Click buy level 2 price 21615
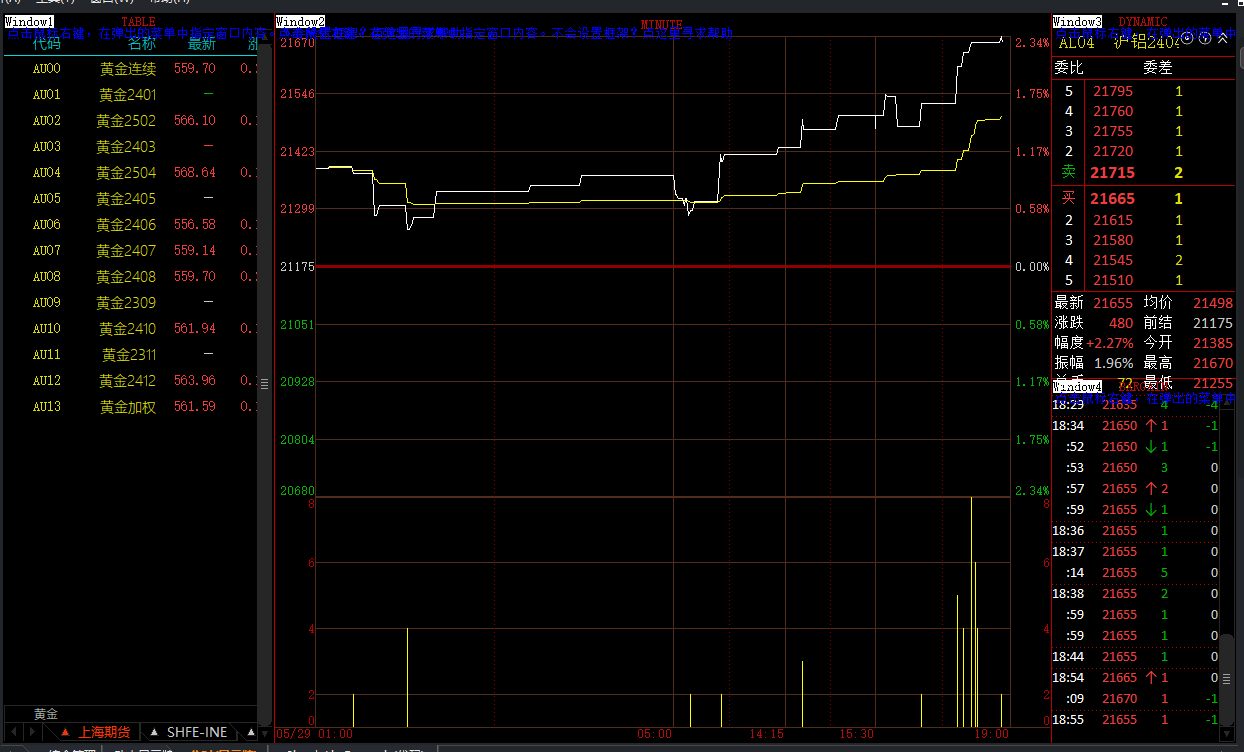1244x752 pixels. [x=1113, y=220]
